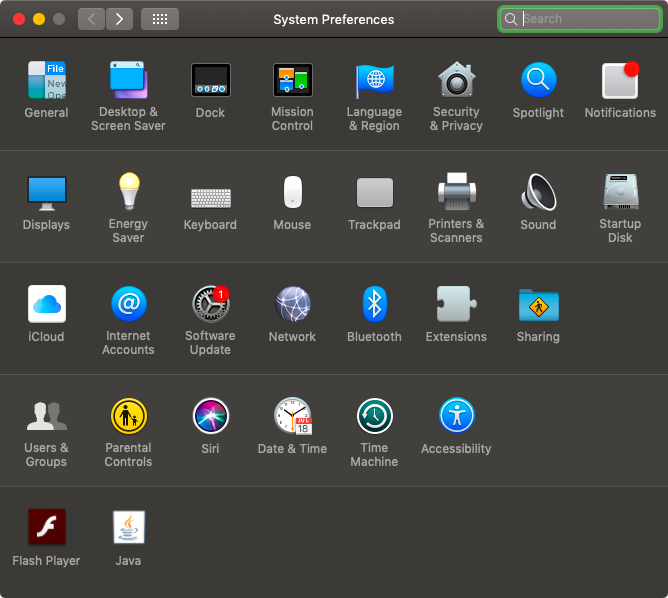Open the Java preferences icon
Viewport: 668px width, 598px height.
tap(129, 527)
